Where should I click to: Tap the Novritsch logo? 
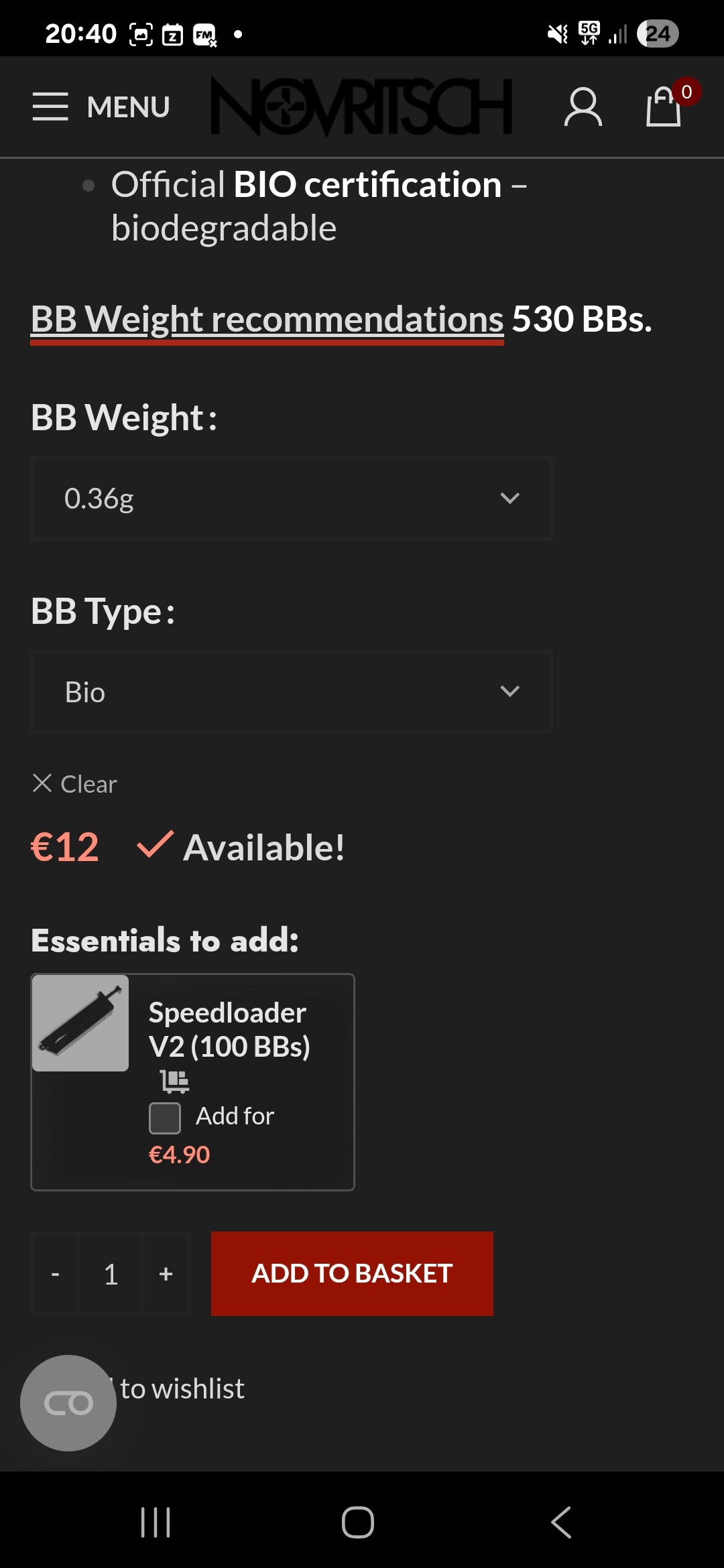click(362, 107)
